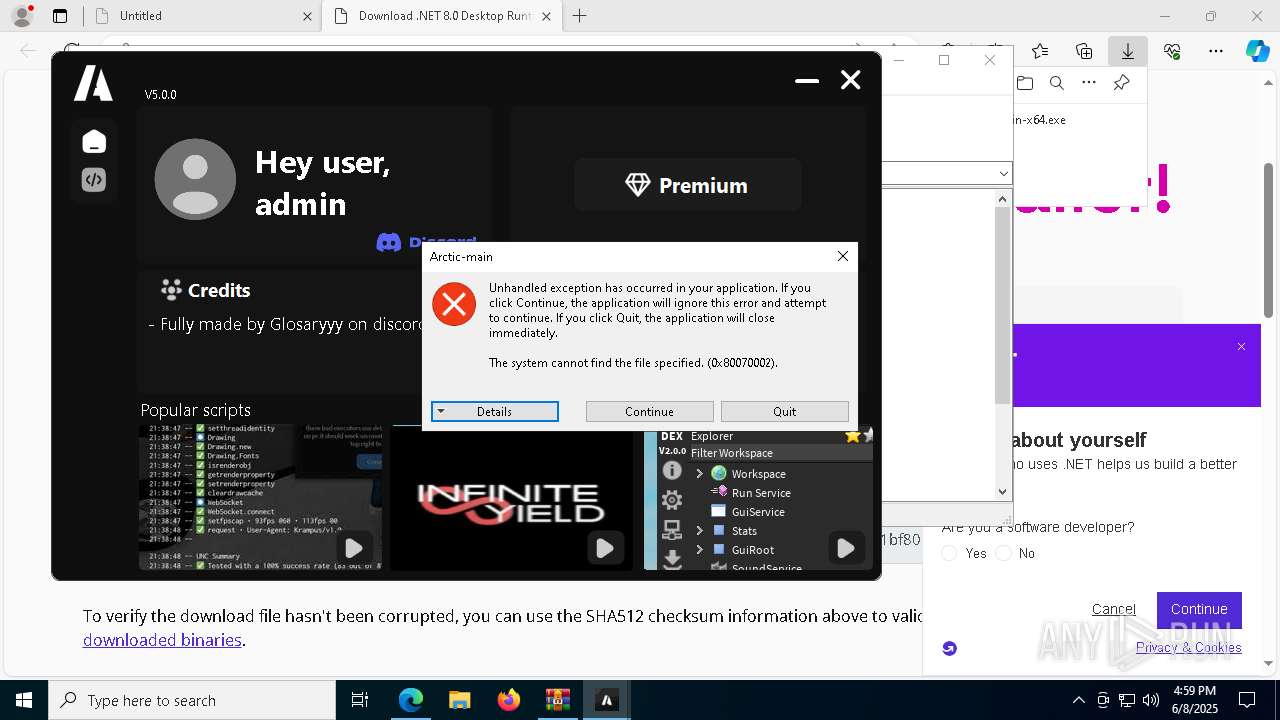Open more options in downloads panel
The height and width of the screenshot is (720, 1280).
coord(1089,83)
